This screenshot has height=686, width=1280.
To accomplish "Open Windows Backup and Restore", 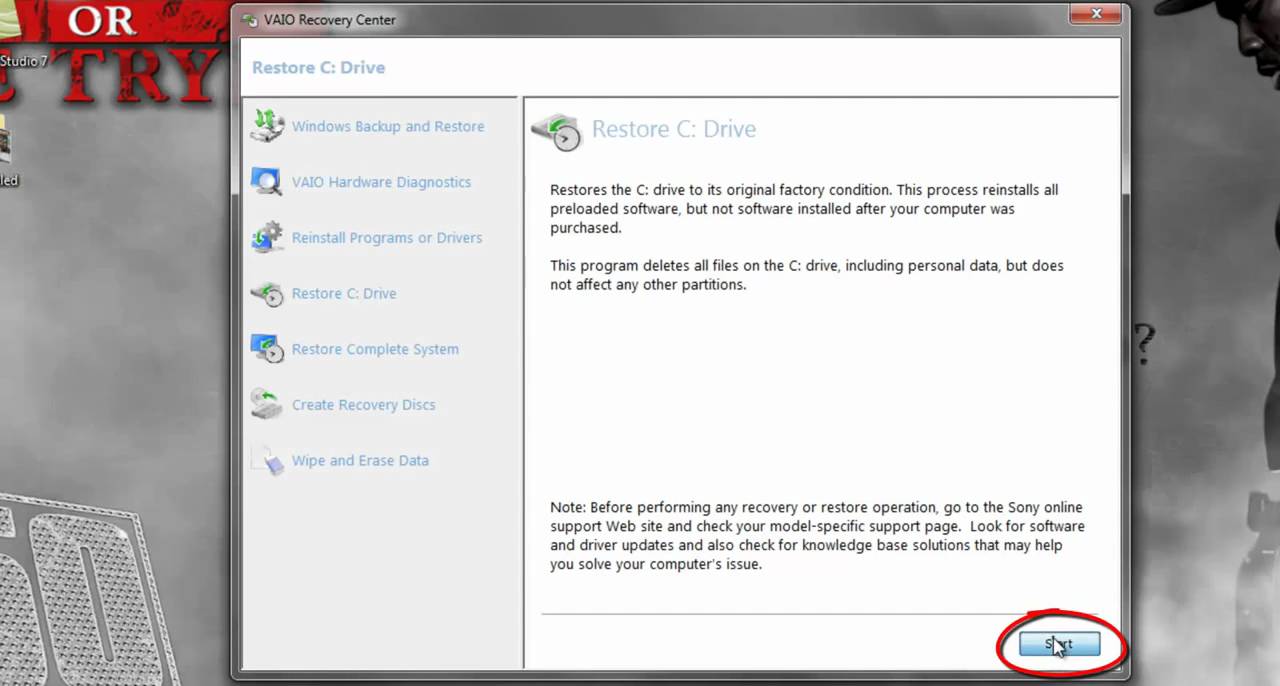I will coord(388,127).
